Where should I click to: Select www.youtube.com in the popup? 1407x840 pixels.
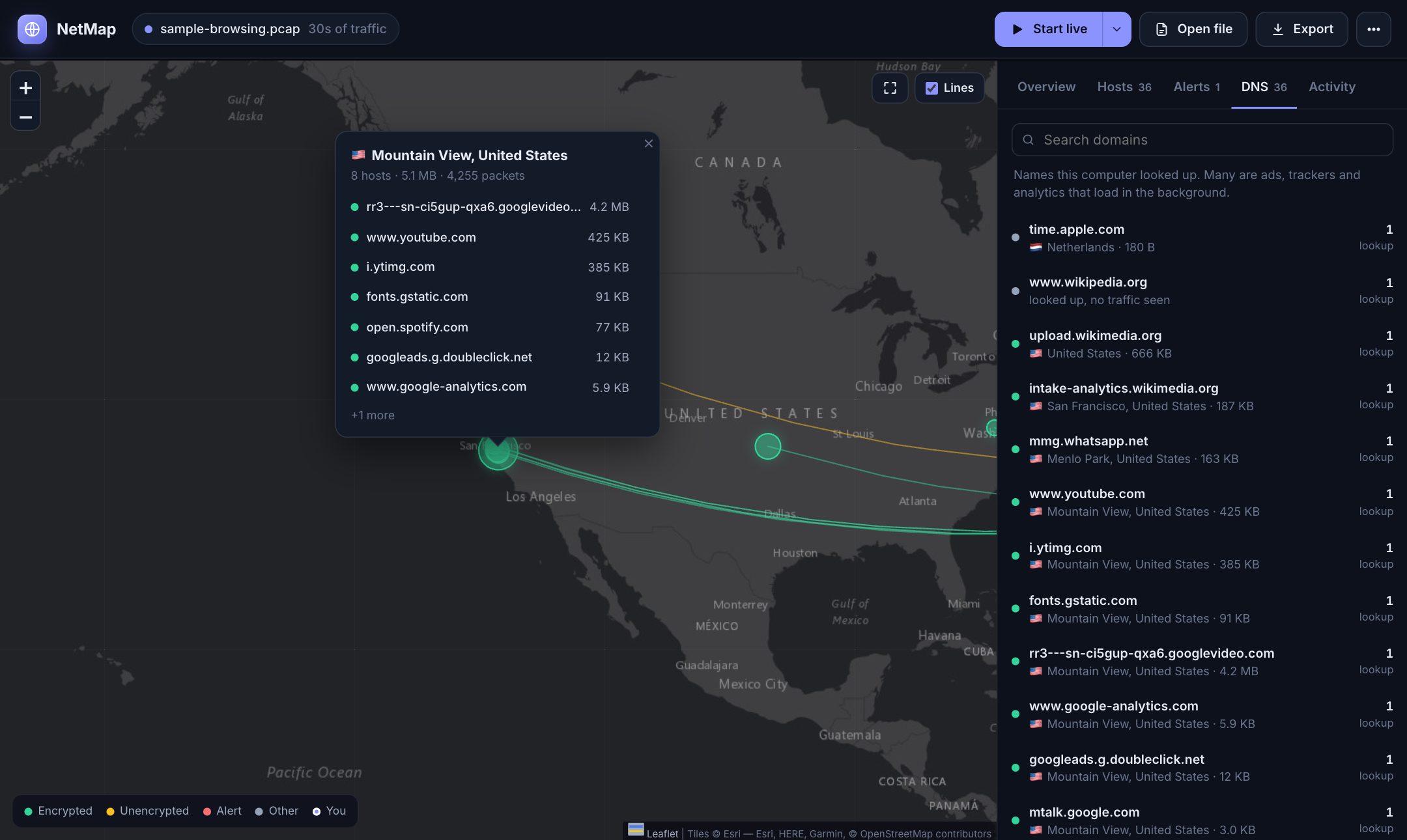490,238
